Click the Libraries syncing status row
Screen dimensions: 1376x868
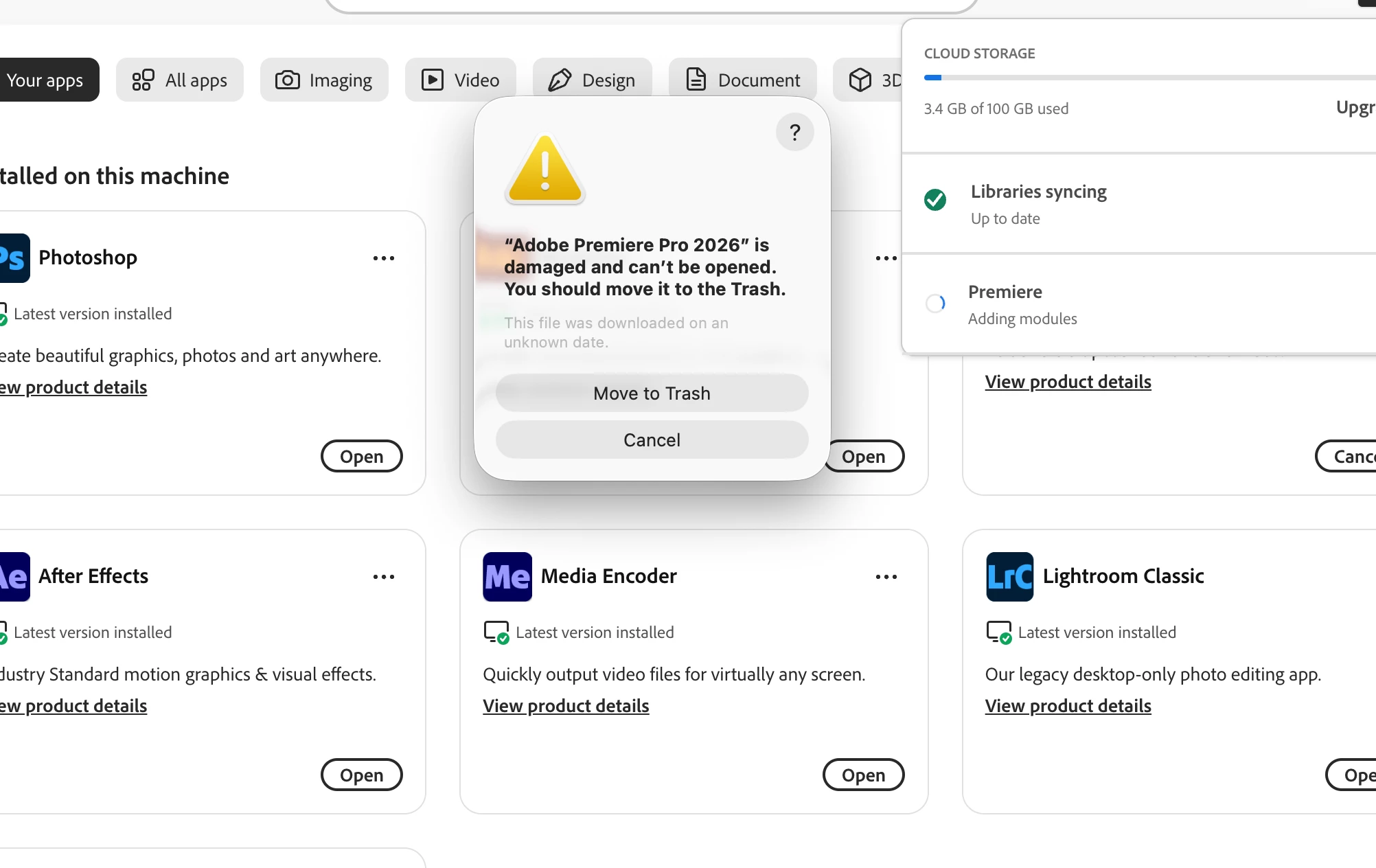pyautogui.click(x=1139, y=204)
